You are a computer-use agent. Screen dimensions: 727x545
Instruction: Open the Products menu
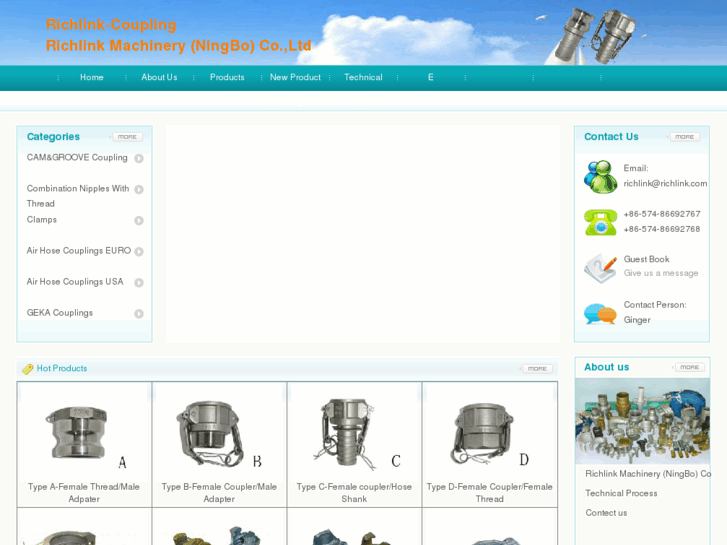(x=227, y=77)
